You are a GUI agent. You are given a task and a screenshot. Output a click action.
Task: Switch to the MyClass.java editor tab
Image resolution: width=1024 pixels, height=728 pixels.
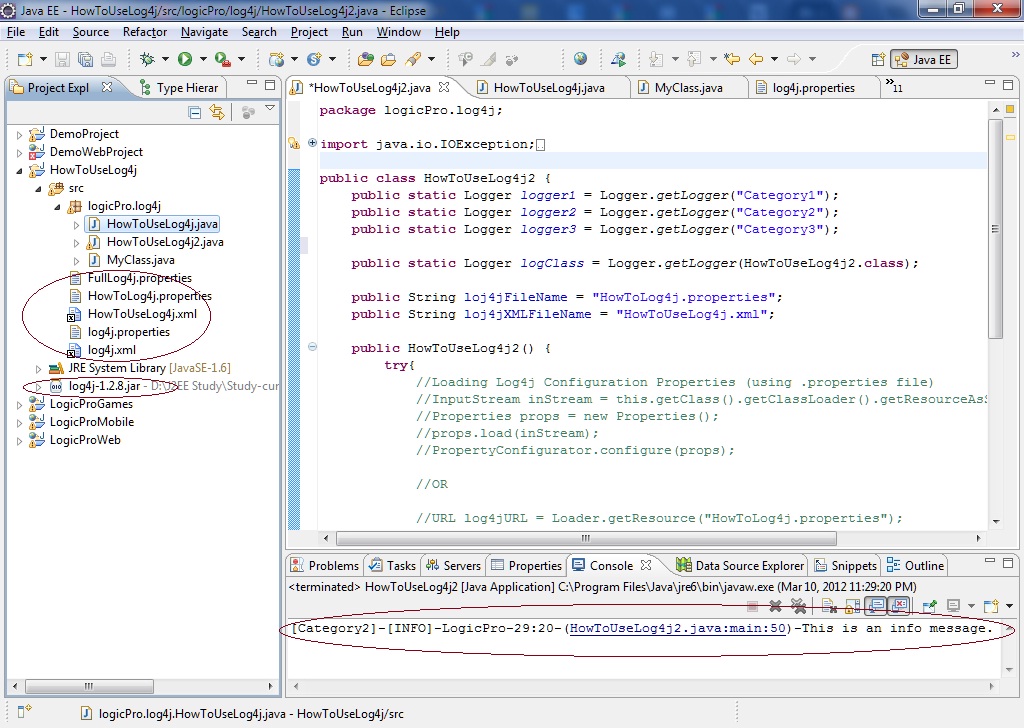[688, 88]
